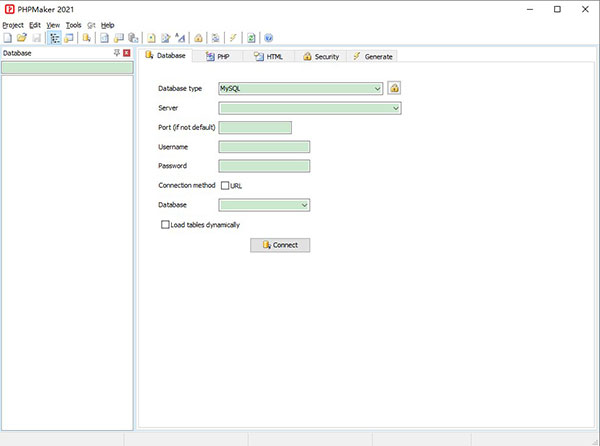
Task: Click the lightning bolt Generate toolbar icon
Action: 233,37
